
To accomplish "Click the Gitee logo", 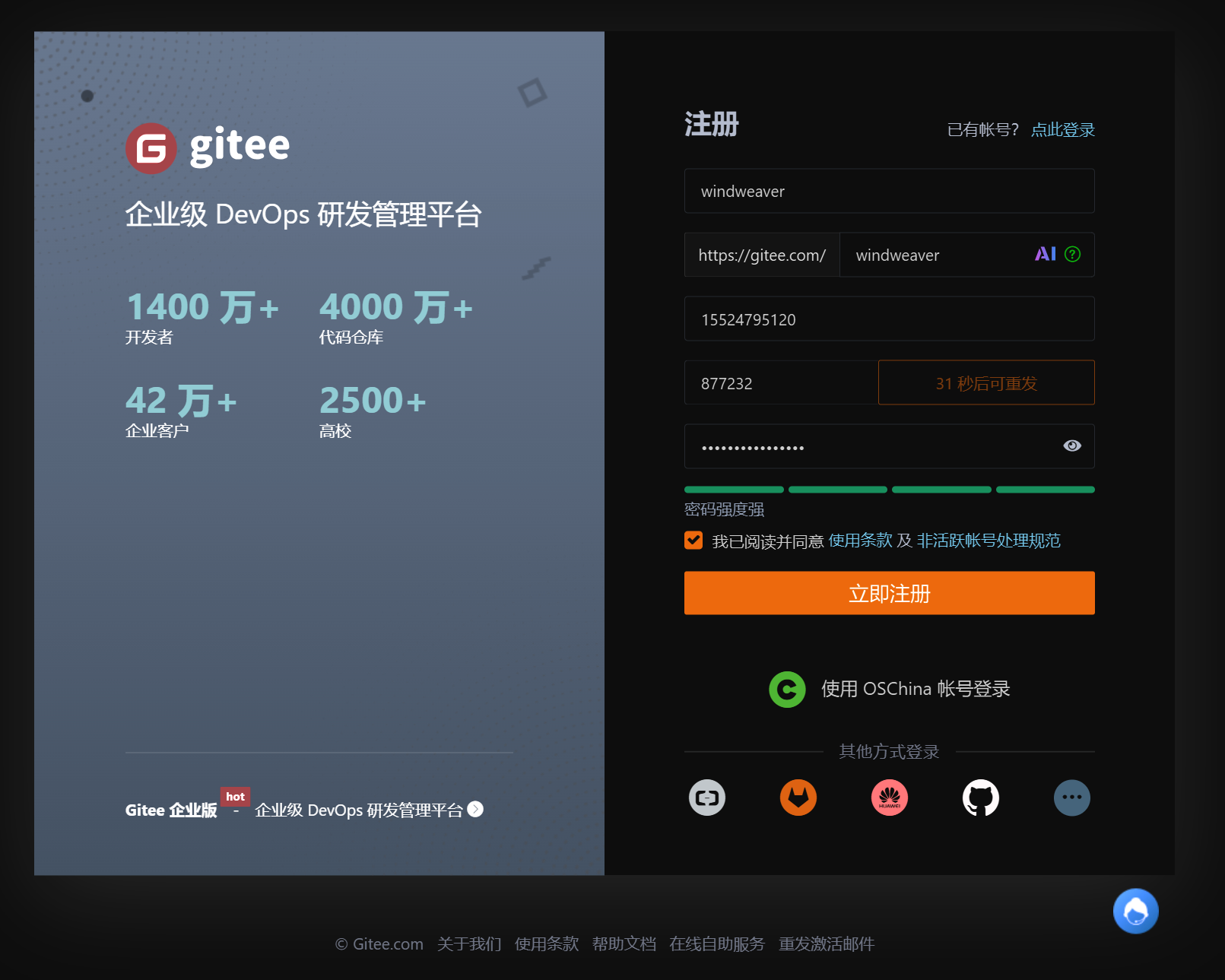I will coord(208,147).
